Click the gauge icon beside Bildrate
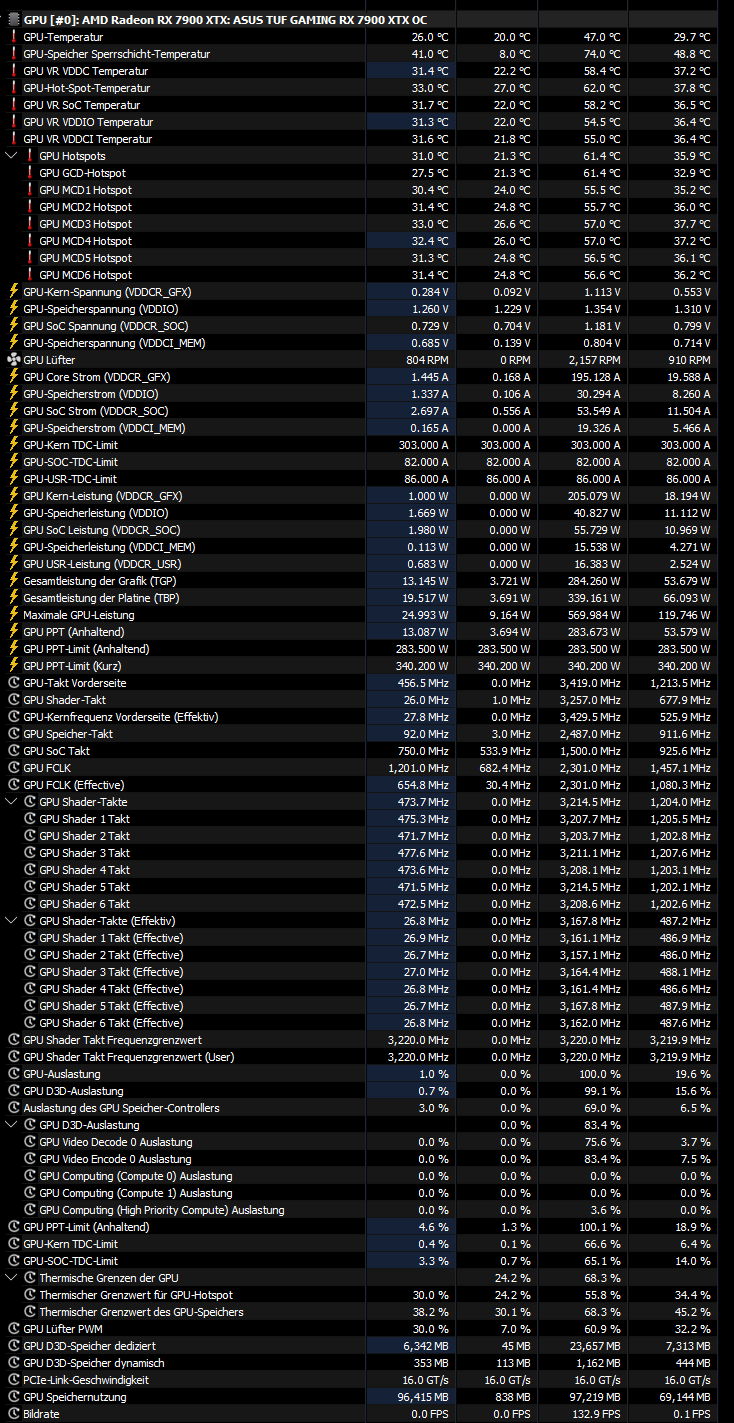This screenshot has height=1423, width=734. [x=13, y=1414]
